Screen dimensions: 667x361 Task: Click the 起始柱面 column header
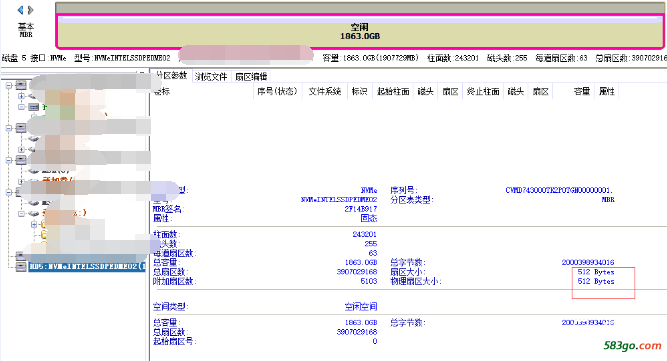pos(393,91)
